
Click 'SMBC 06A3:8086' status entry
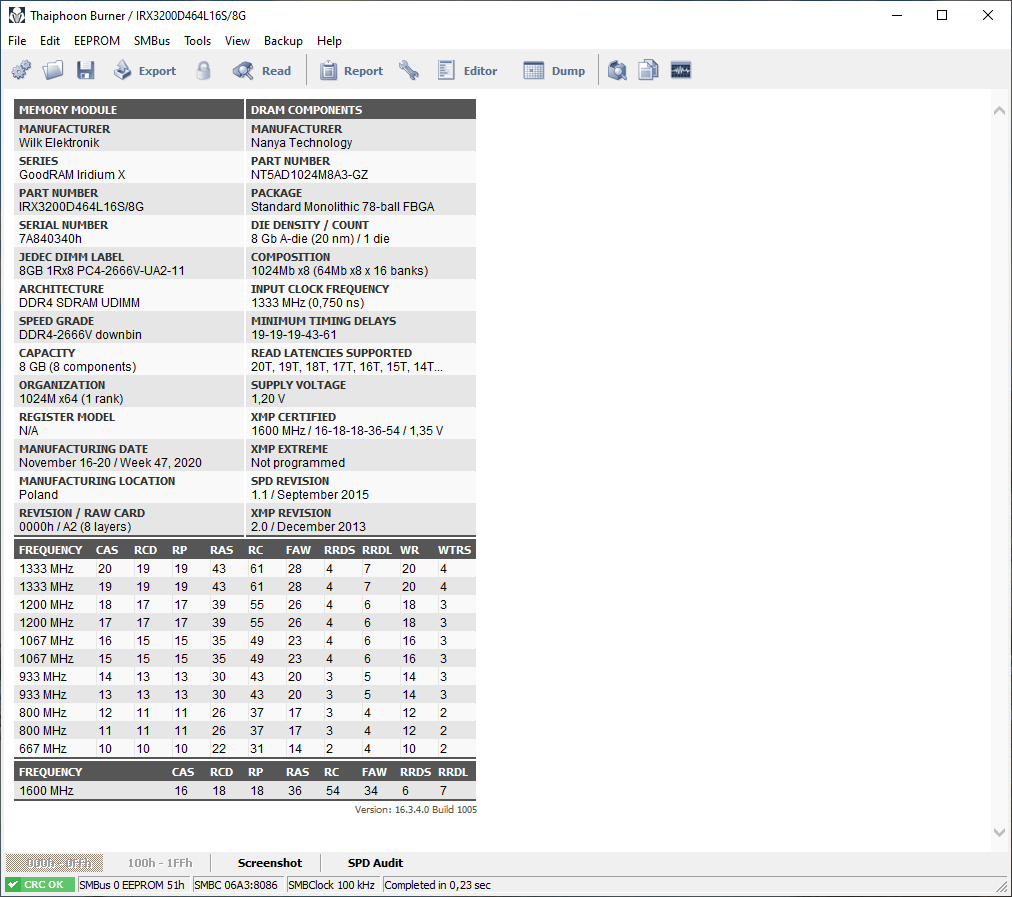tap(236, 885)
